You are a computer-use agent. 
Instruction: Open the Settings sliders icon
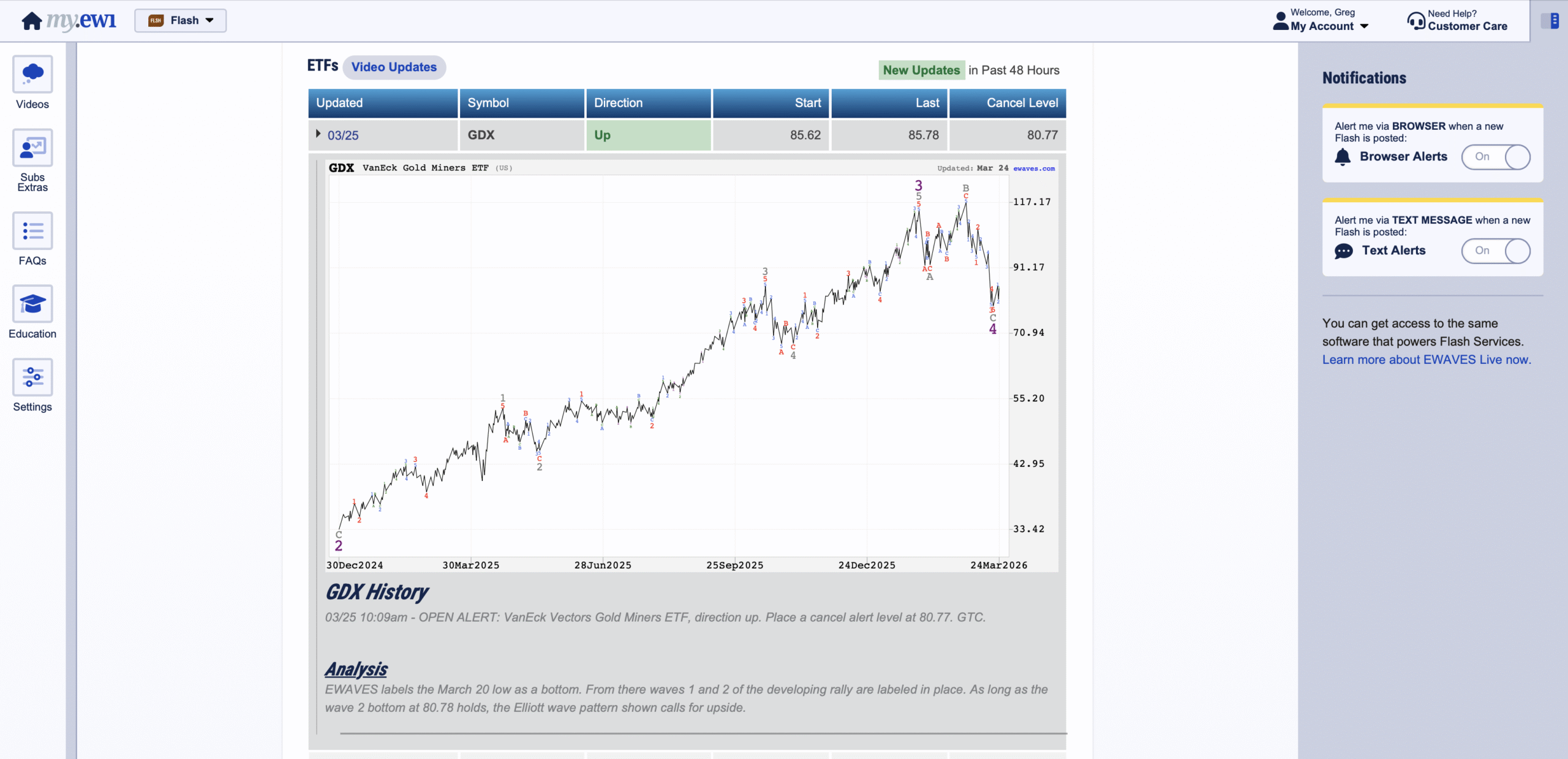(x=32, y=377)
